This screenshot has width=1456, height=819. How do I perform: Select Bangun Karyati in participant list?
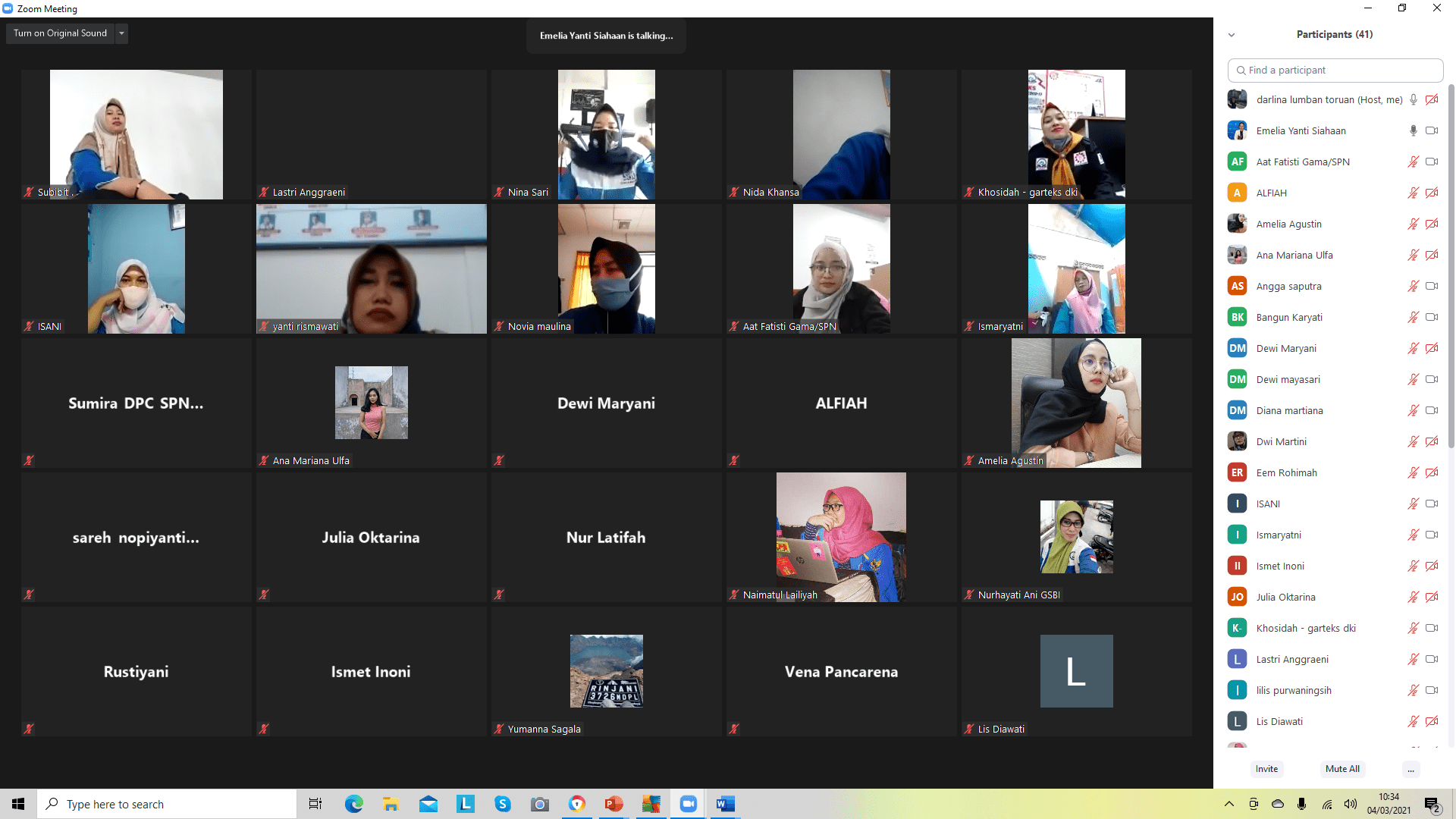pos(1289,317)
